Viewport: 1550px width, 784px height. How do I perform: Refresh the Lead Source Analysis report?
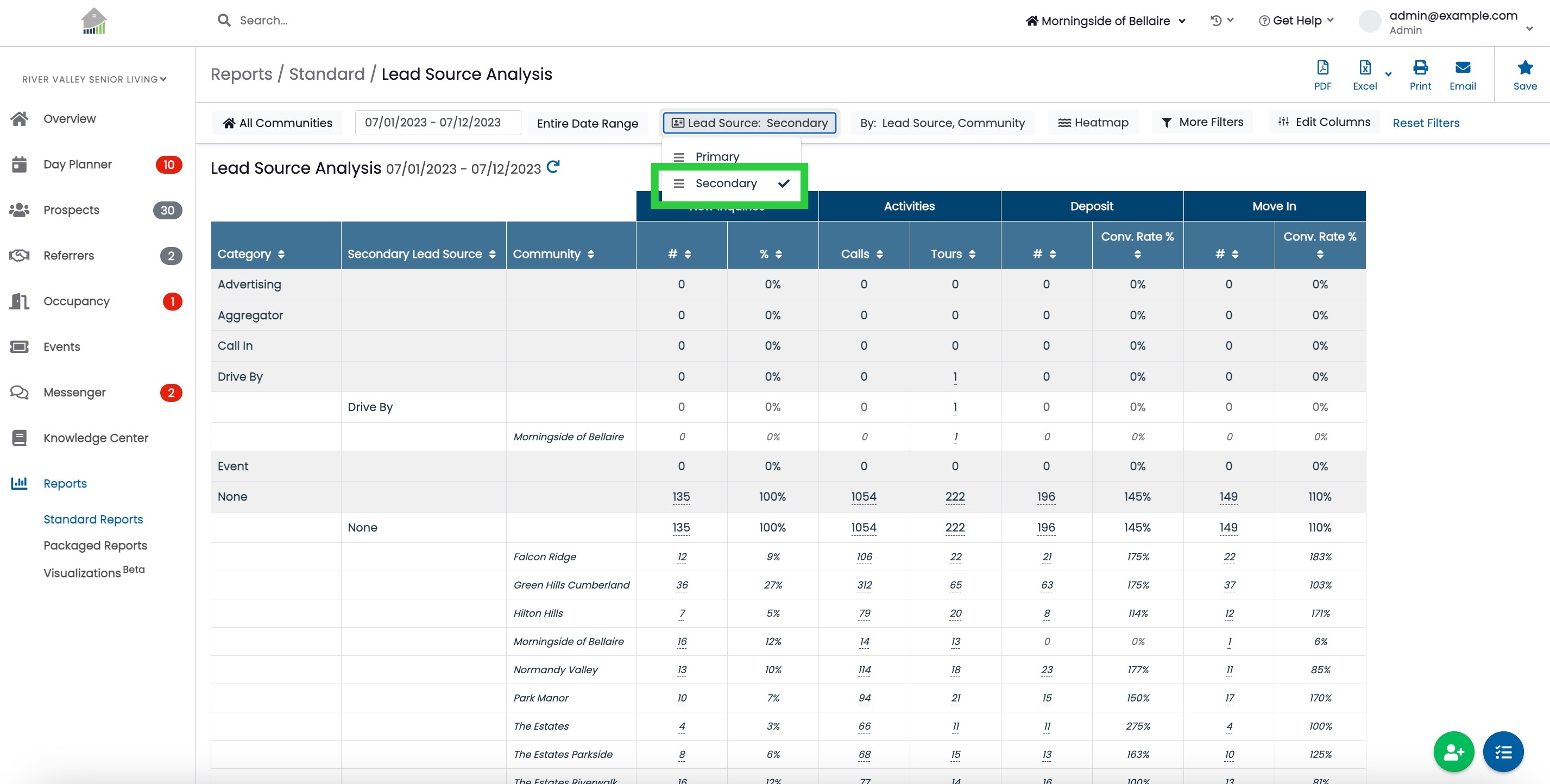[x=553, y=167]
